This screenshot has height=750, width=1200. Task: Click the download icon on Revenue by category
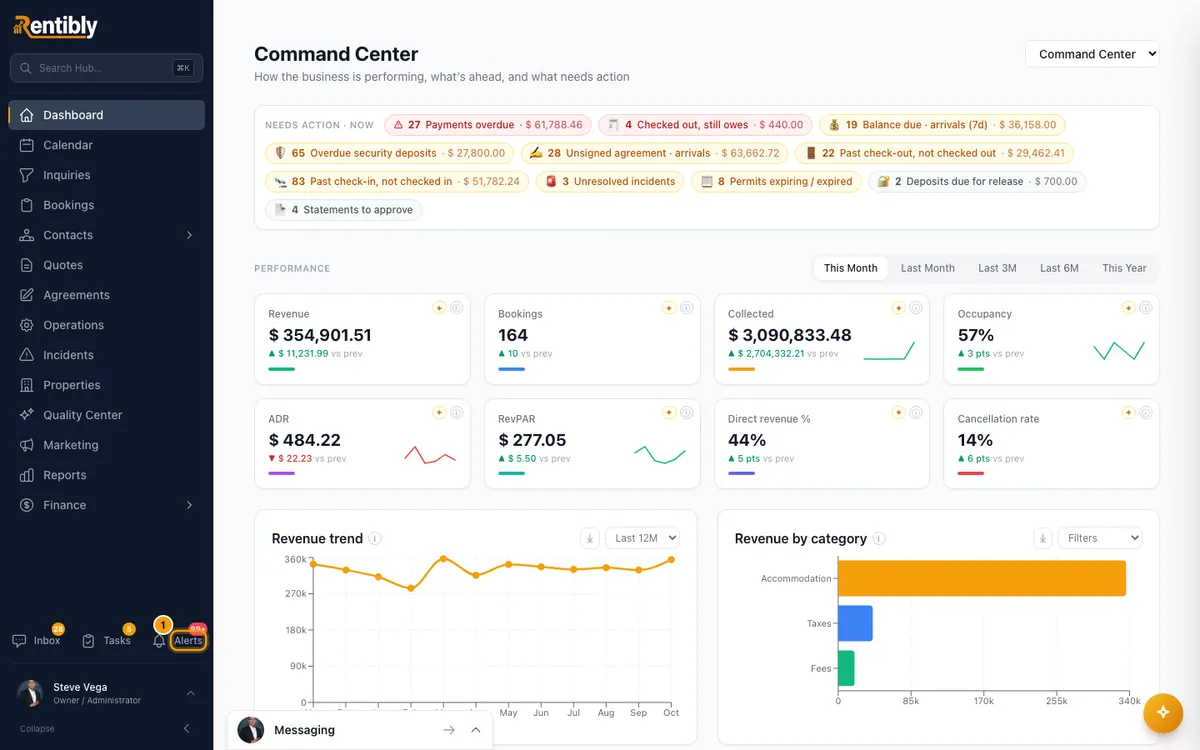(1043, 538)
